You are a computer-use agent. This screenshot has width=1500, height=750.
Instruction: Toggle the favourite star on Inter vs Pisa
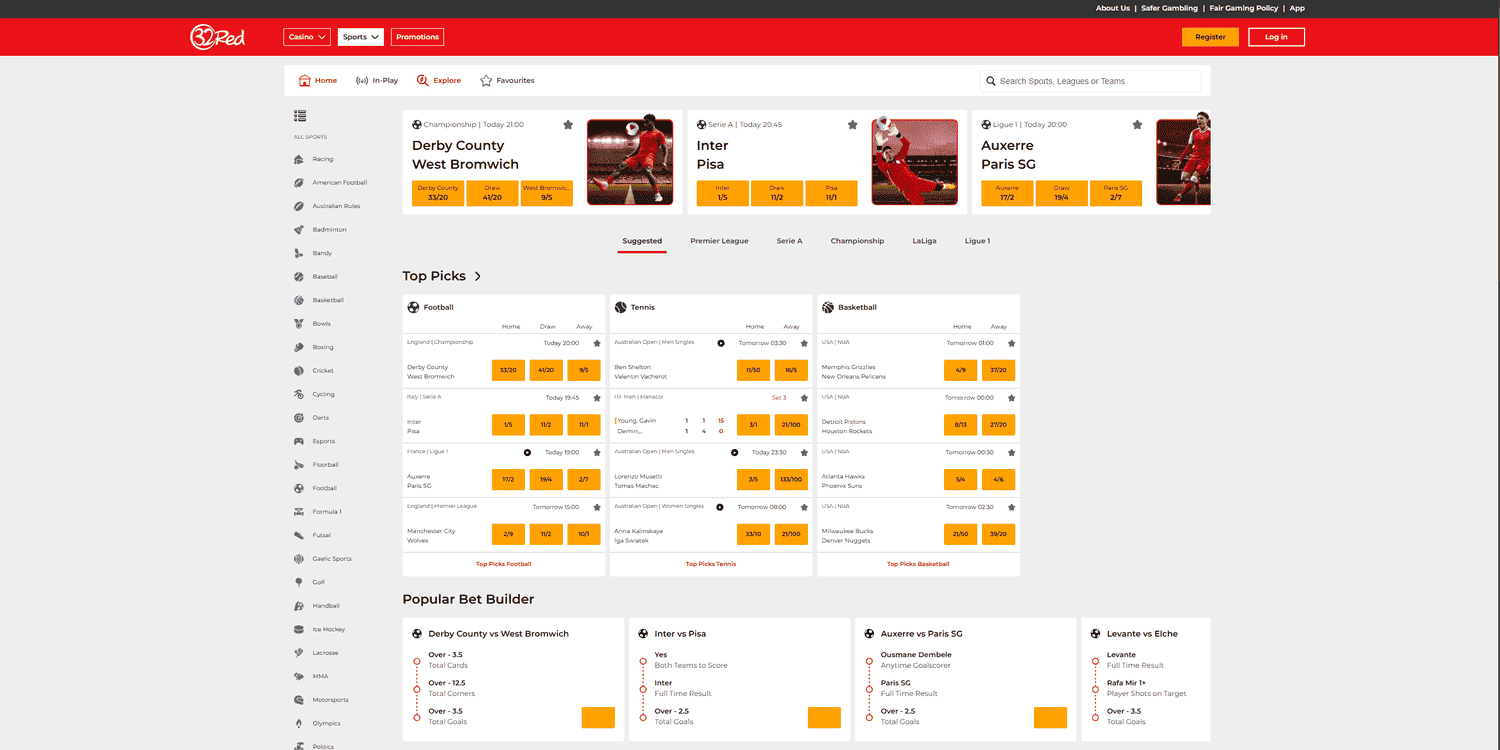click(852, 125)
